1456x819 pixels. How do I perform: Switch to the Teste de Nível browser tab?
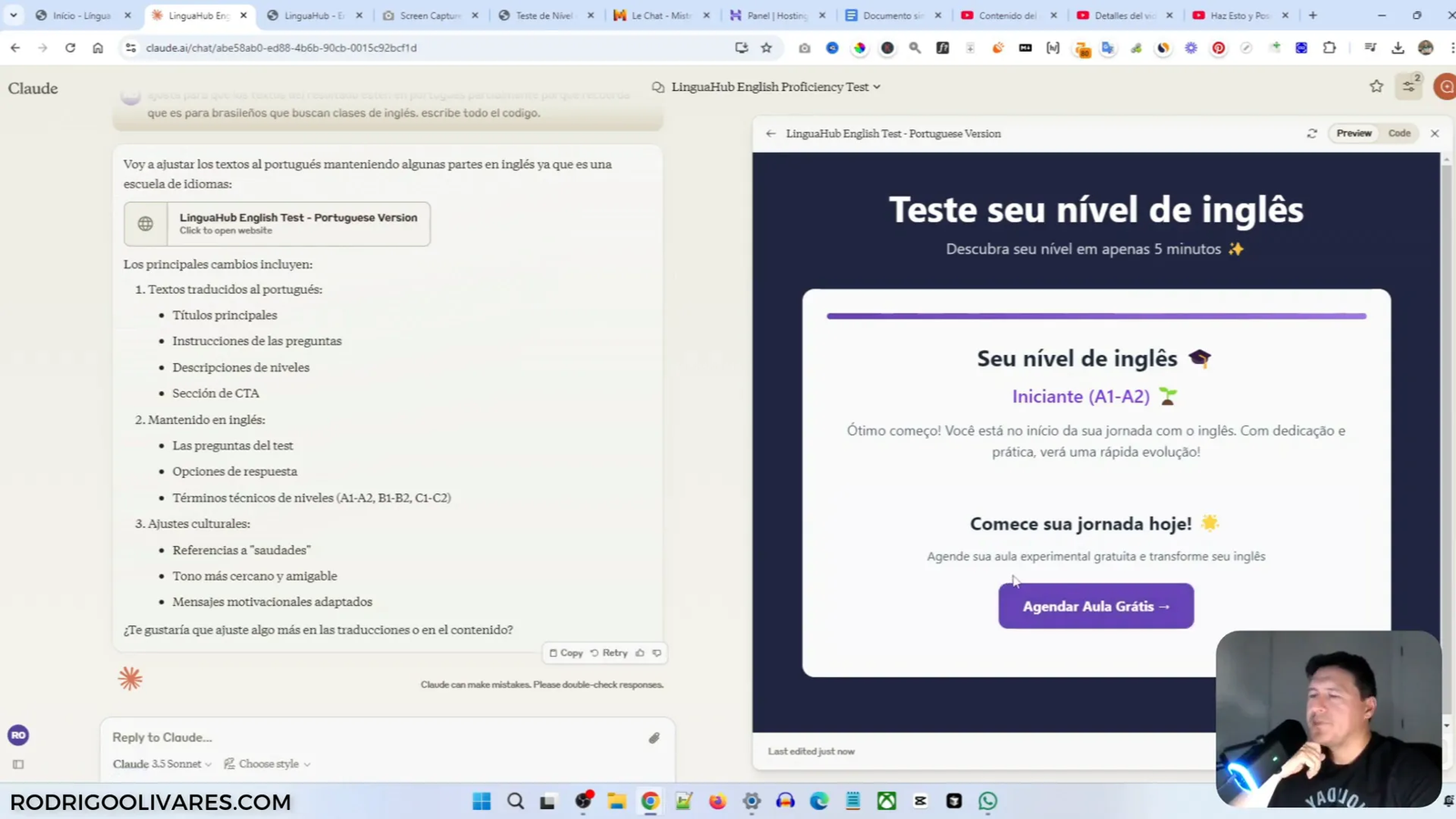click(x=546, y=15)
